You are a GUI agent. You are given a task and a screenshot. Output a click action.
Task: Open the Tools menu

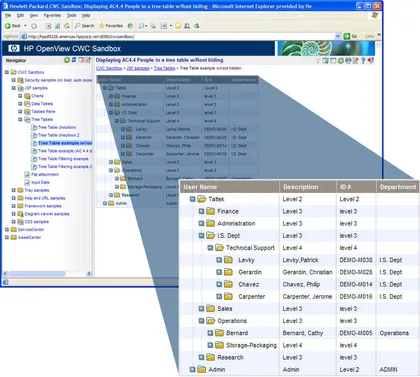point(71,15)
